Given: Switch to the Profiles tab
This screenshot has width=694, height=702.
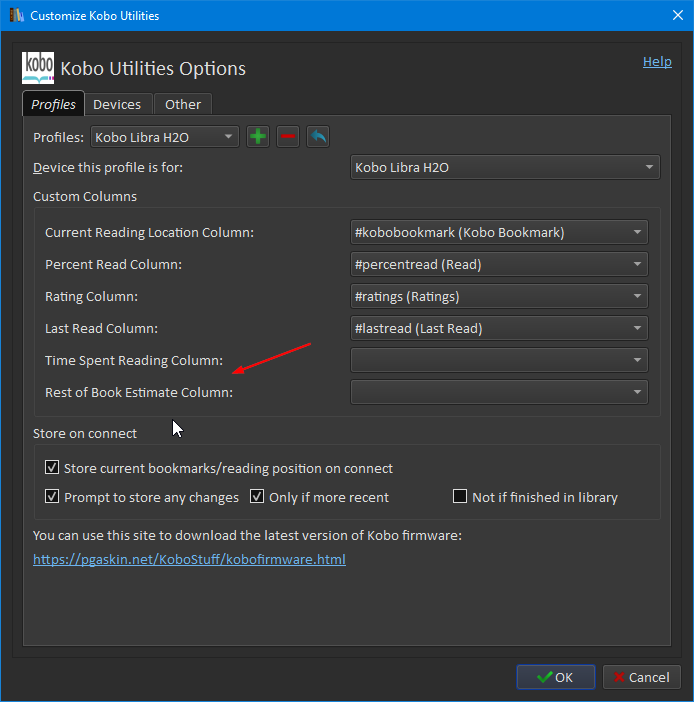Looking at the screenshot, I should pos(53,104).
